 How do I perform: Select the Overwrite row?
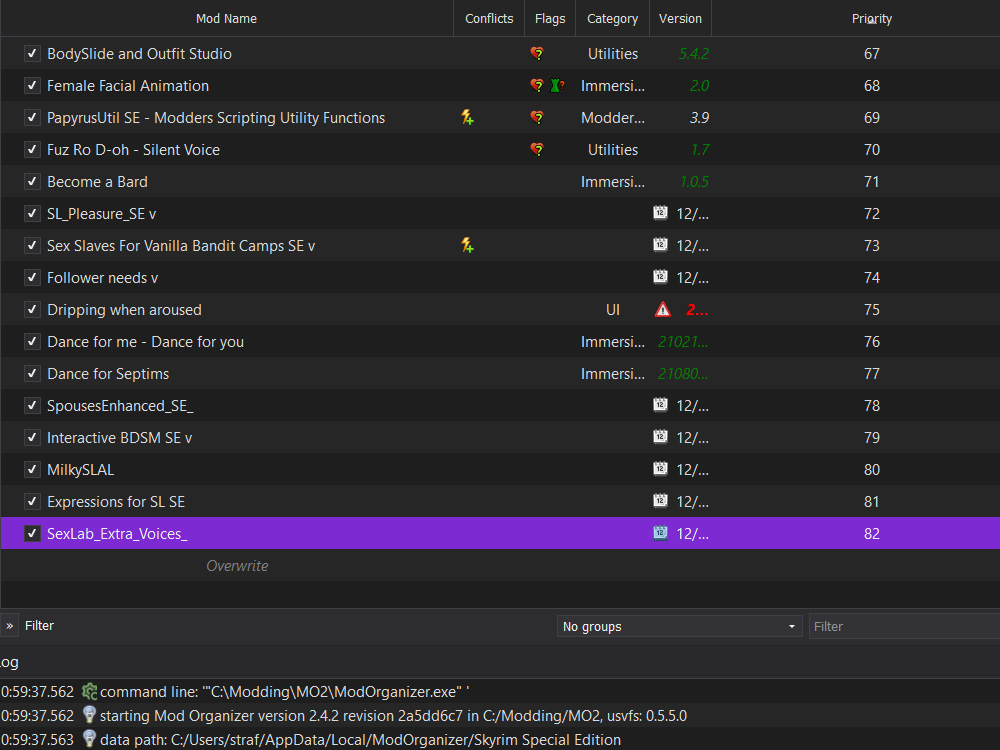pyautogui.click(x=500, y=565)
